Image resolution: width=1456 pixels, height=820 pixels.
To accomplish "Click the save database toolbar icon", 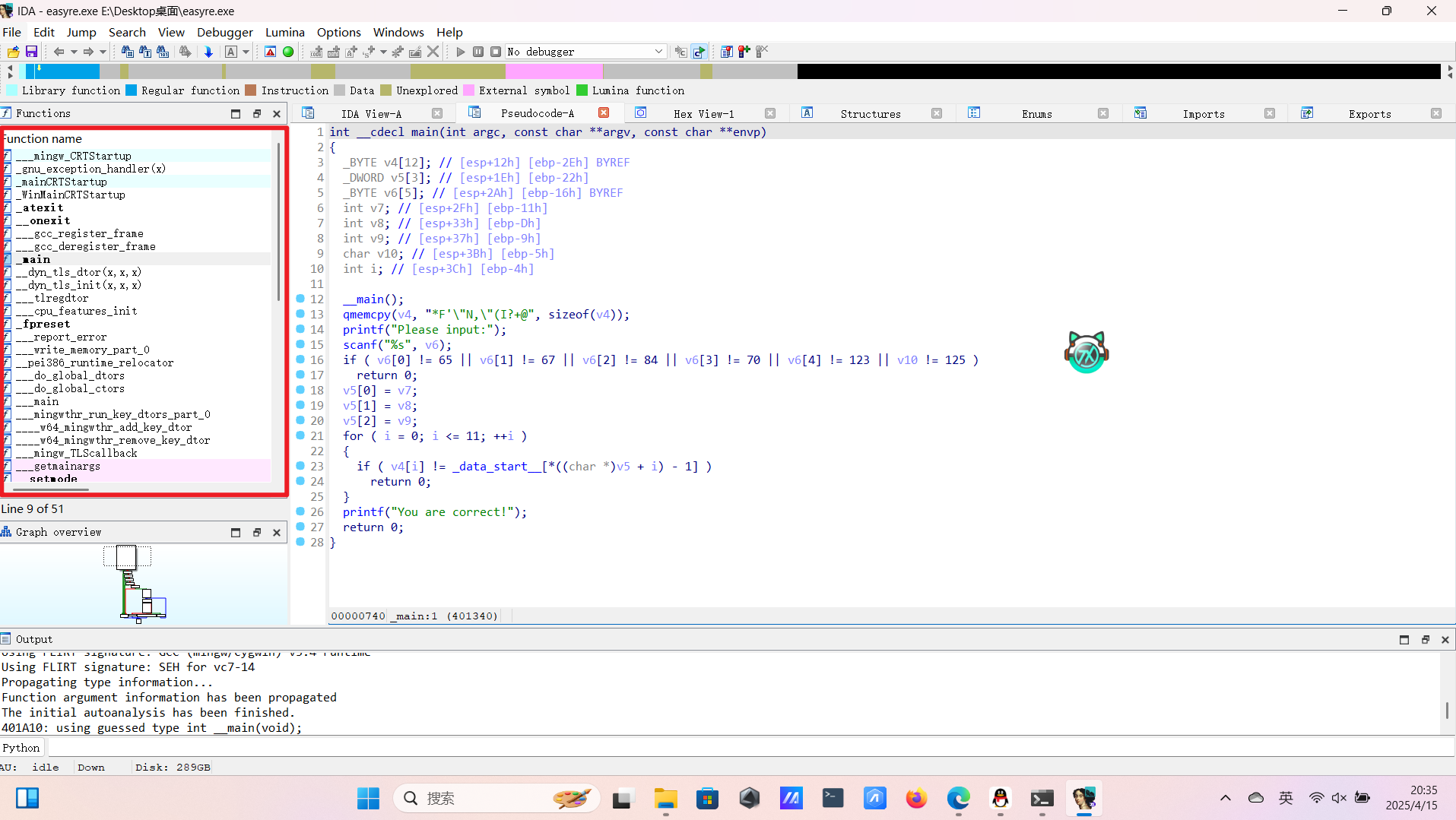I will tap(31, 52).
